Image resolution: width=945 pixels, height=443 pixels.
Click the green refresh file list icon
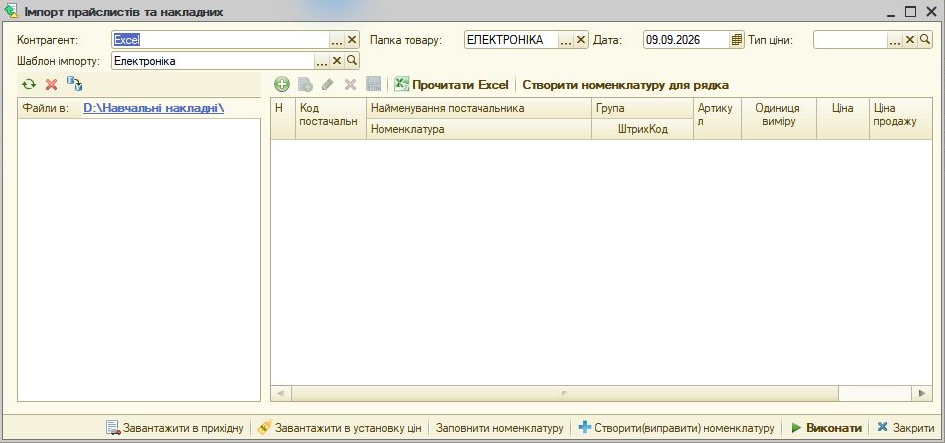pyautogui.click(x=29, y=84)
